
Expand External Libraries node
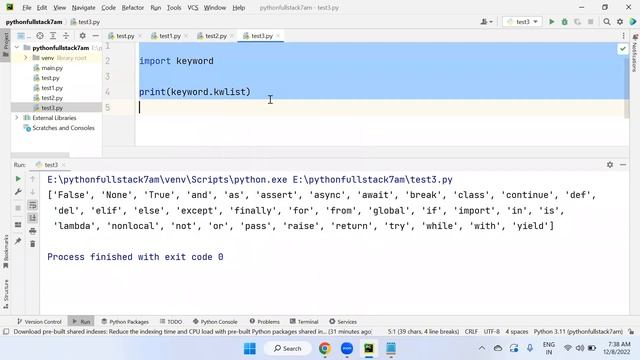(17, 118)
